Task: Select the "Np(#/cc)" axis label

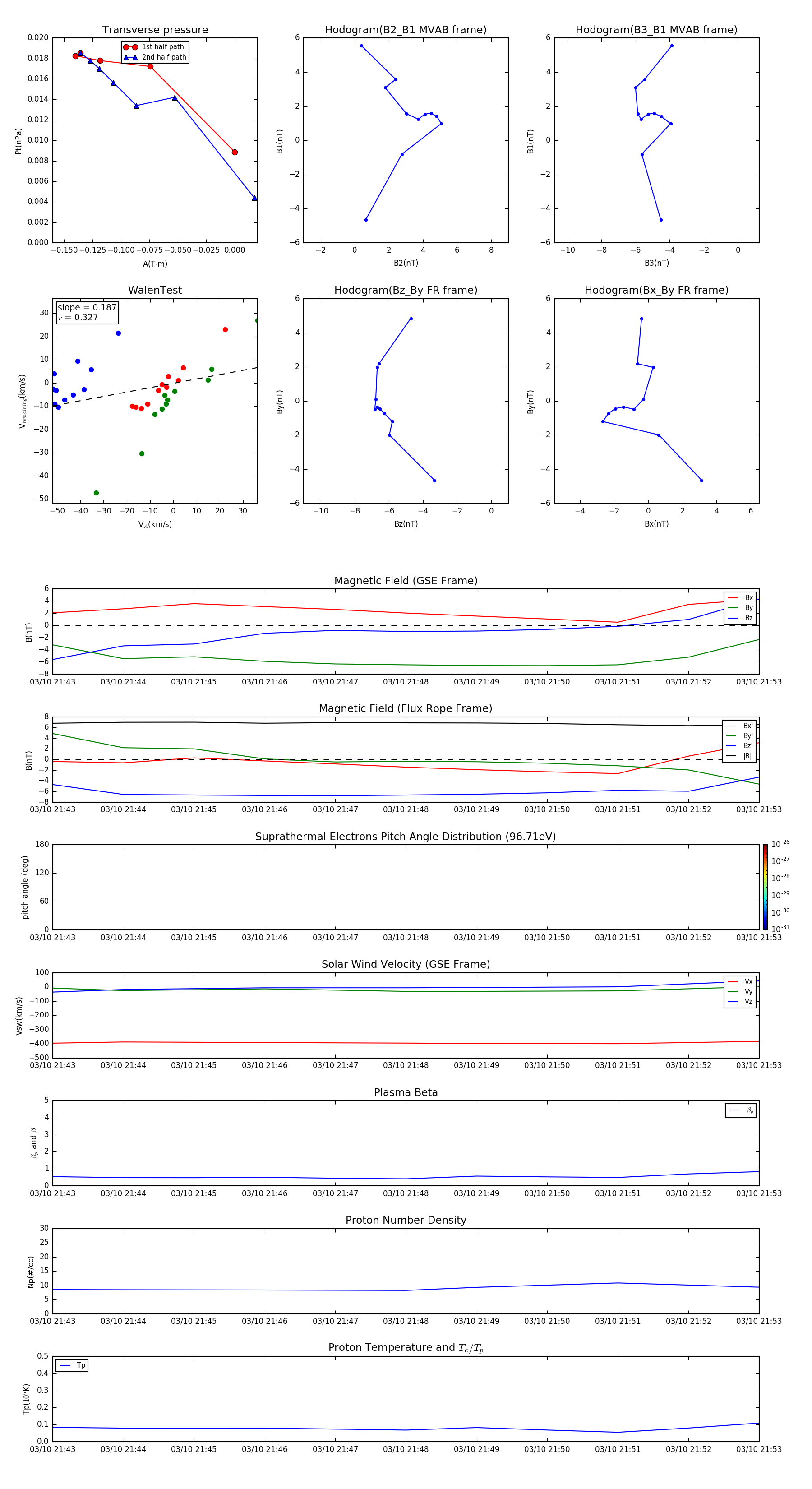Action: tap(31, 1272)
